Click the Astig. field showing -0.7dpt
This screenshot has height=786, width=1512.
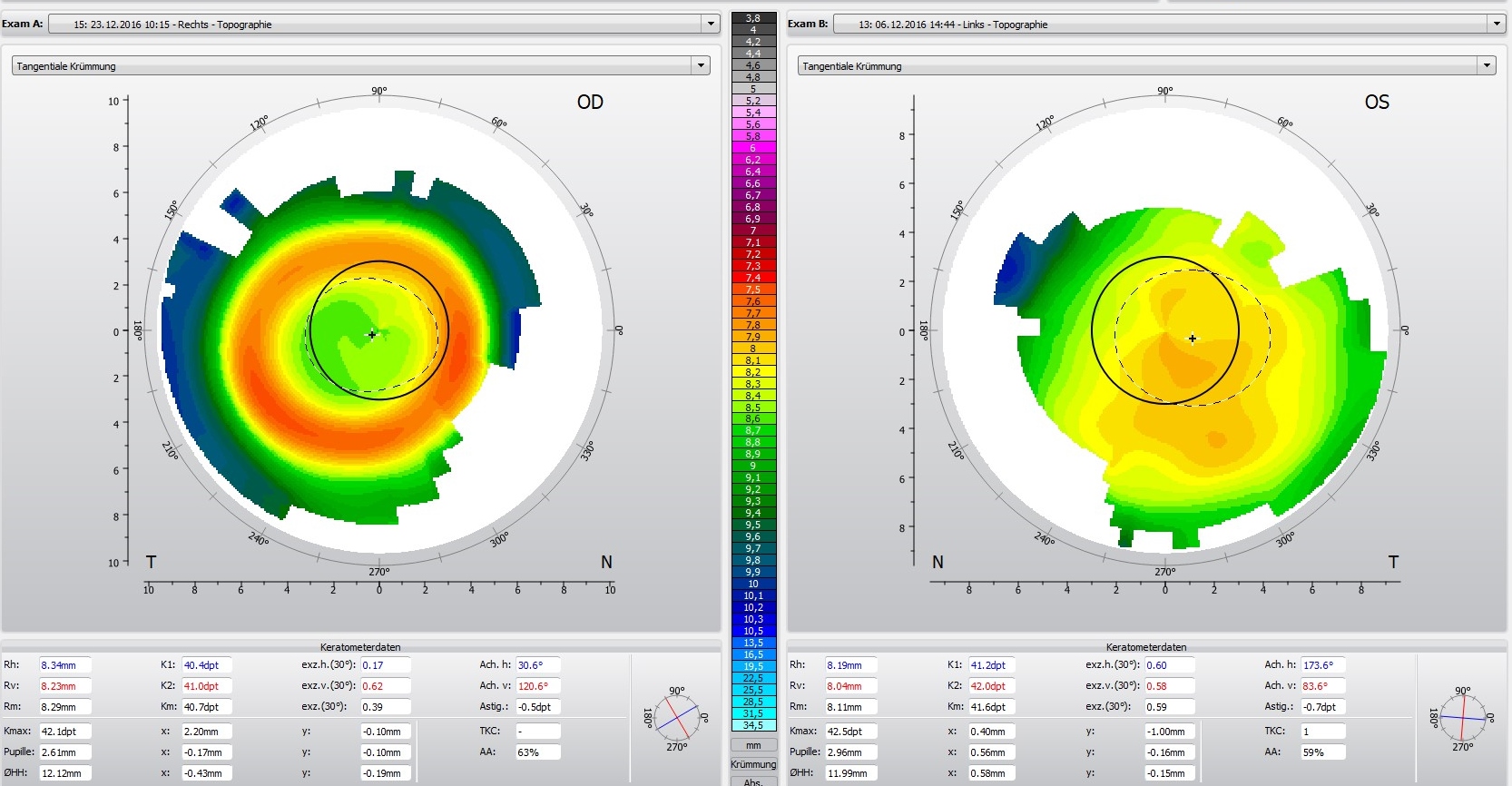pos(1323,707)
